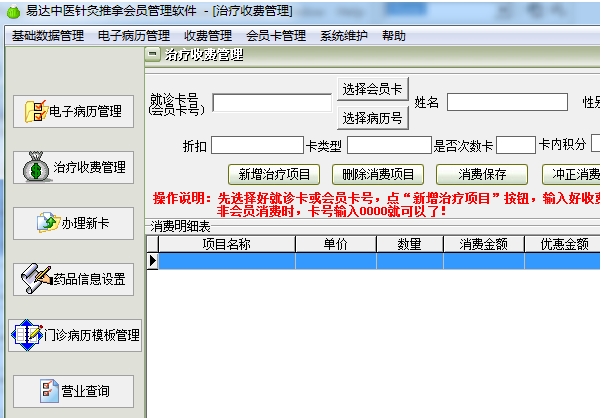Click the 数量 column header
This screenshot has height=418, width=604.
pyautogui.click(x=410, y=244)
